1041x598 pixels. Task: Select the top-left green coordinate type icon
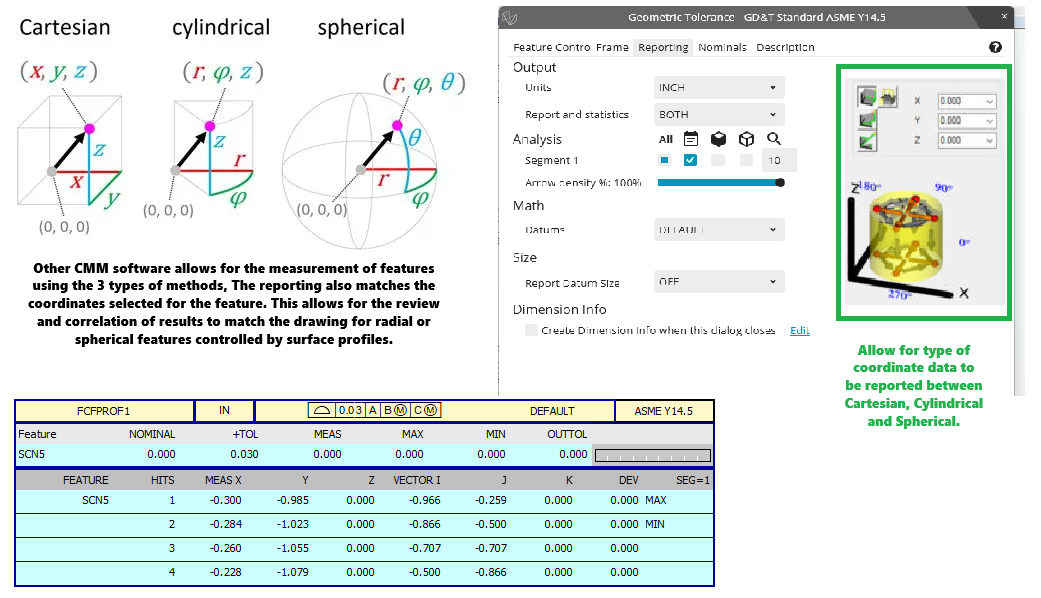point(866,97)
